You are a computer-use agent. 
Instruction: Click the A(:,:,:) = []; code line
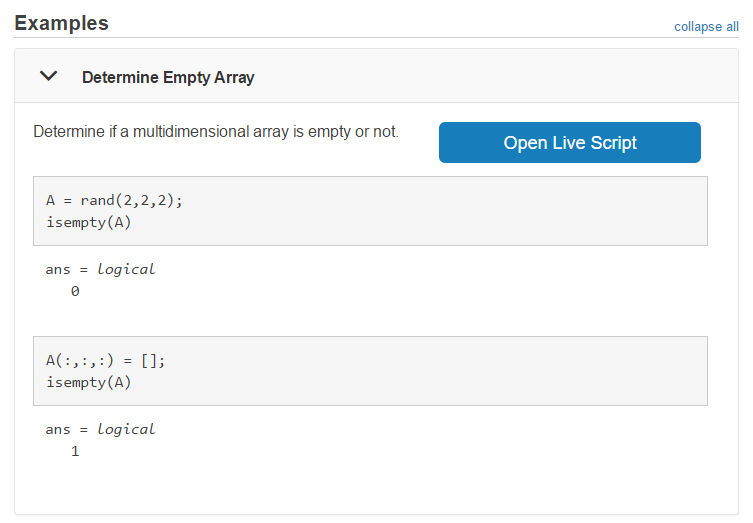coord(106,360)
